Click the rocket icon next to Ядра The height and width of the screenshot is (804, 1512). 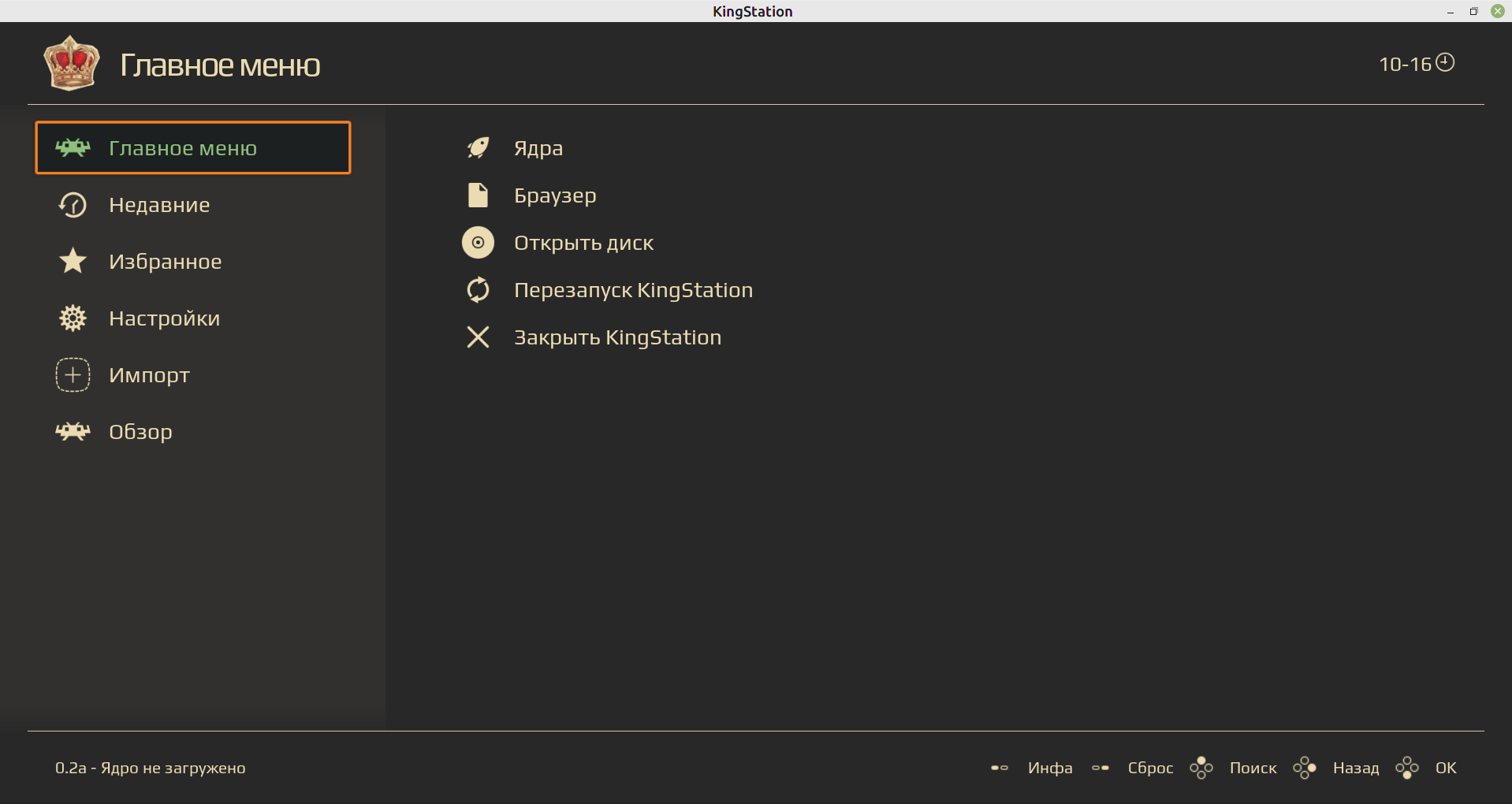tap(478, 148)
